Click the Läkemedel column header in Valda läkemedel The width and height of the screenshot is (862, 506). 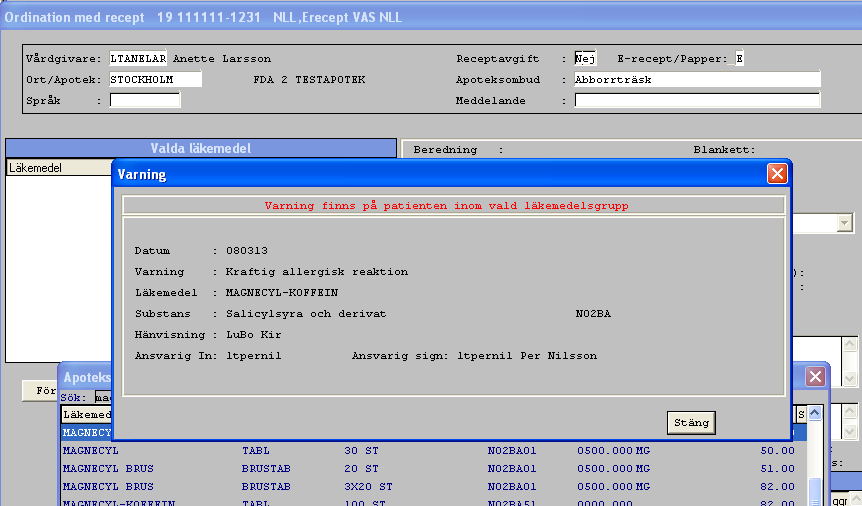click(x=59, y=168)
